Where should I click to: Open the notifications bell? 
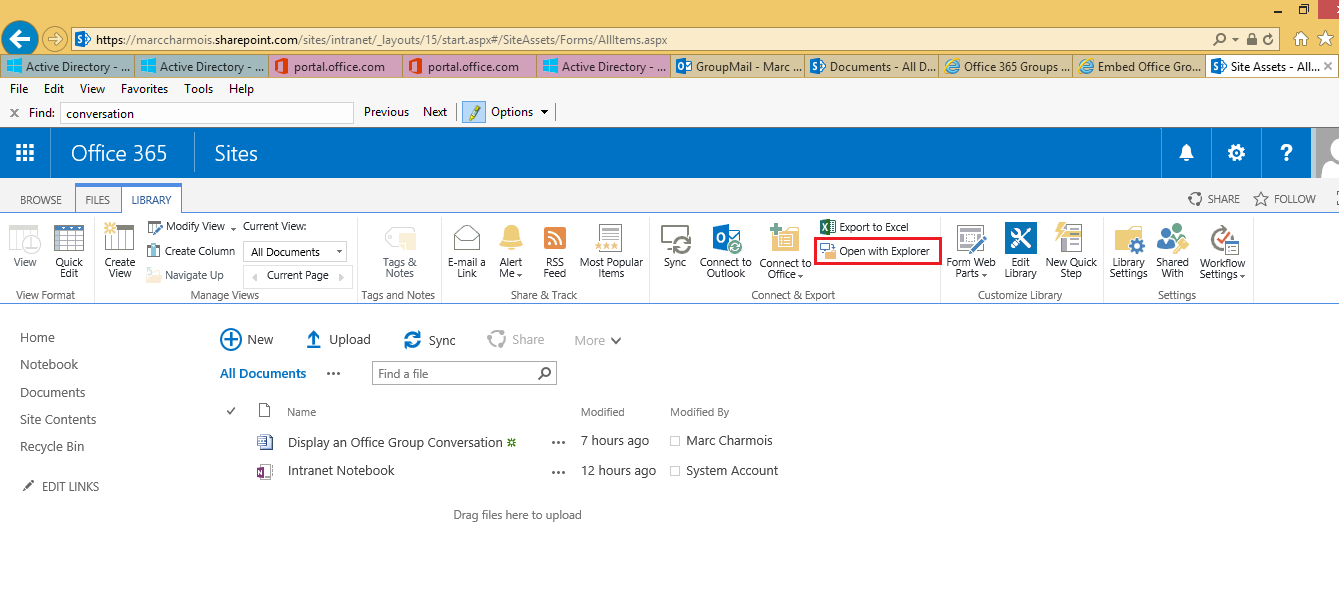tap(1186, 153)
